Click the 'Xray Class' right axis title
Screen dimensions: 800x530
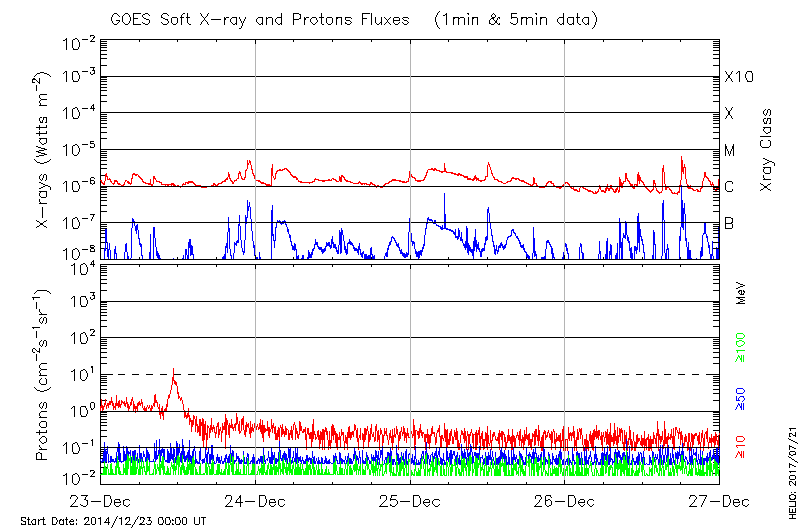click(767, 151)
